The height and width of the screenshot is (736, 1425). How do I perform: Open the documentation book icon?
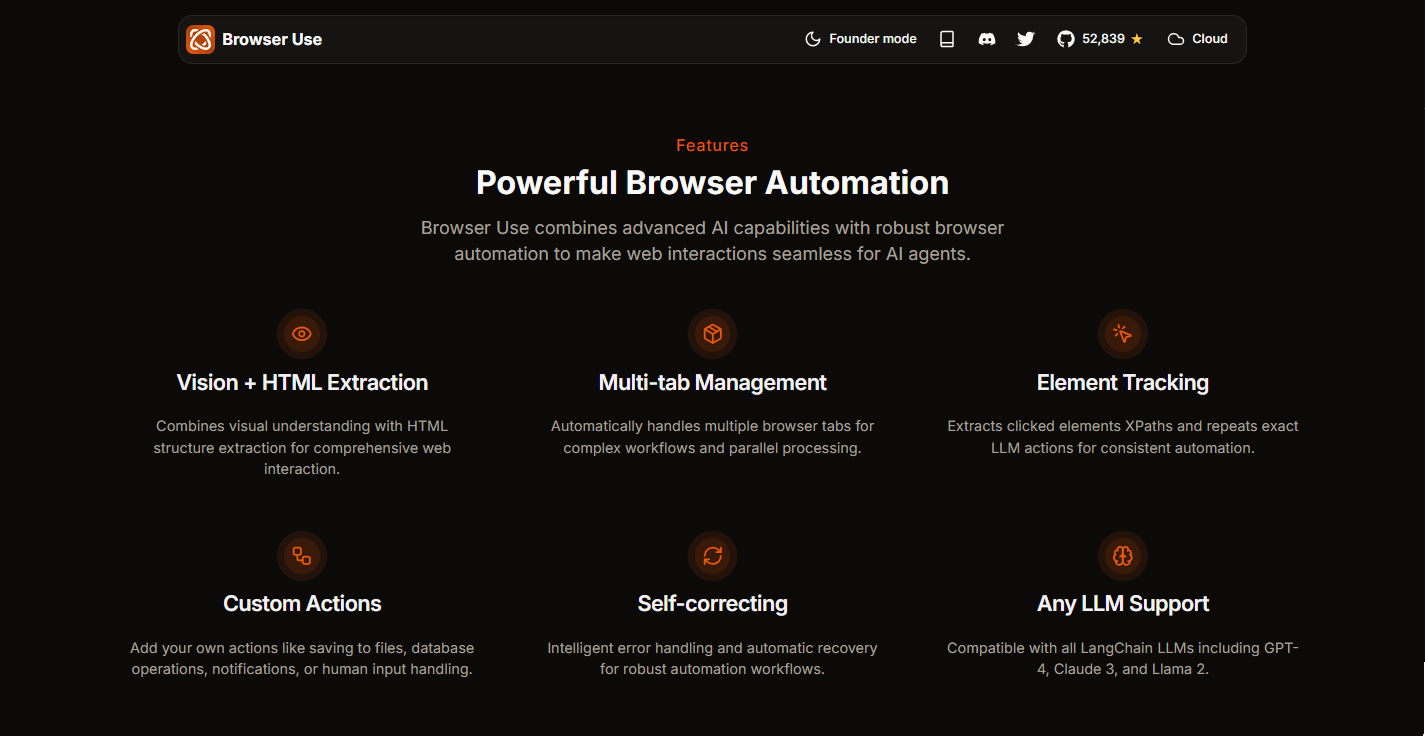click(947, 39)
